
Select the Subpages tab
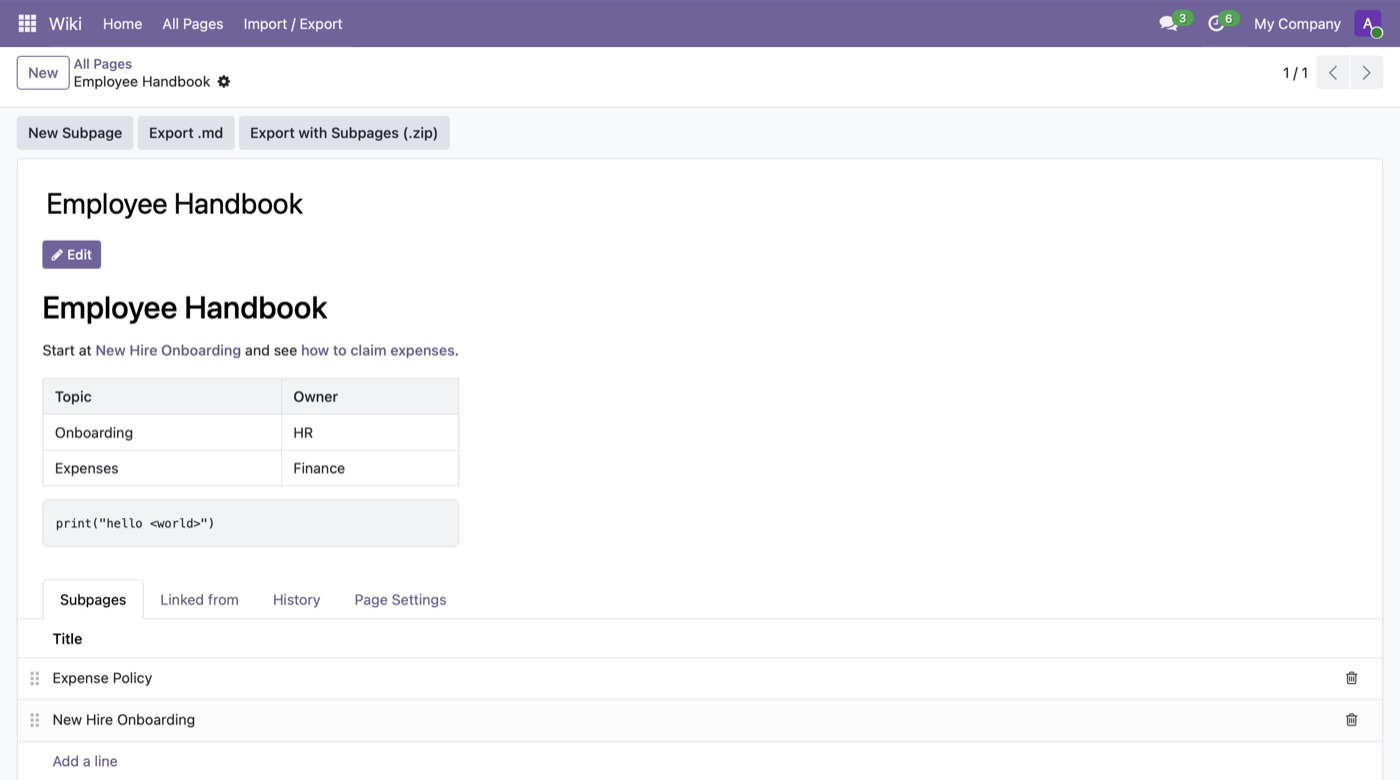pyautogui.click(x=93, y=600)
